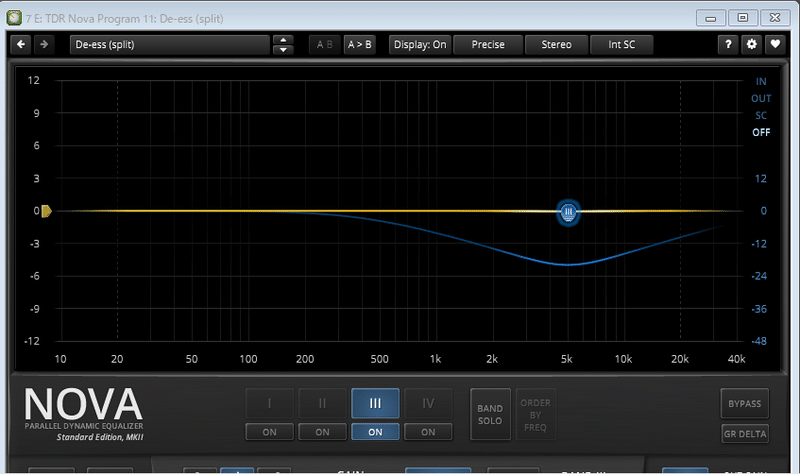The height and width of the screenshot is (475, 800).
Task: Click the NOVA logo
Action: (x=83, y=405)
